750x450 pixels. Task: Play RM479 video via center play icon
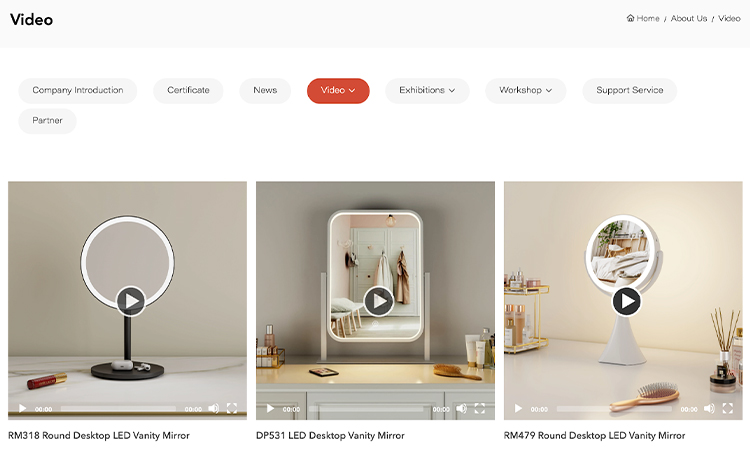[x=626, y=301]
